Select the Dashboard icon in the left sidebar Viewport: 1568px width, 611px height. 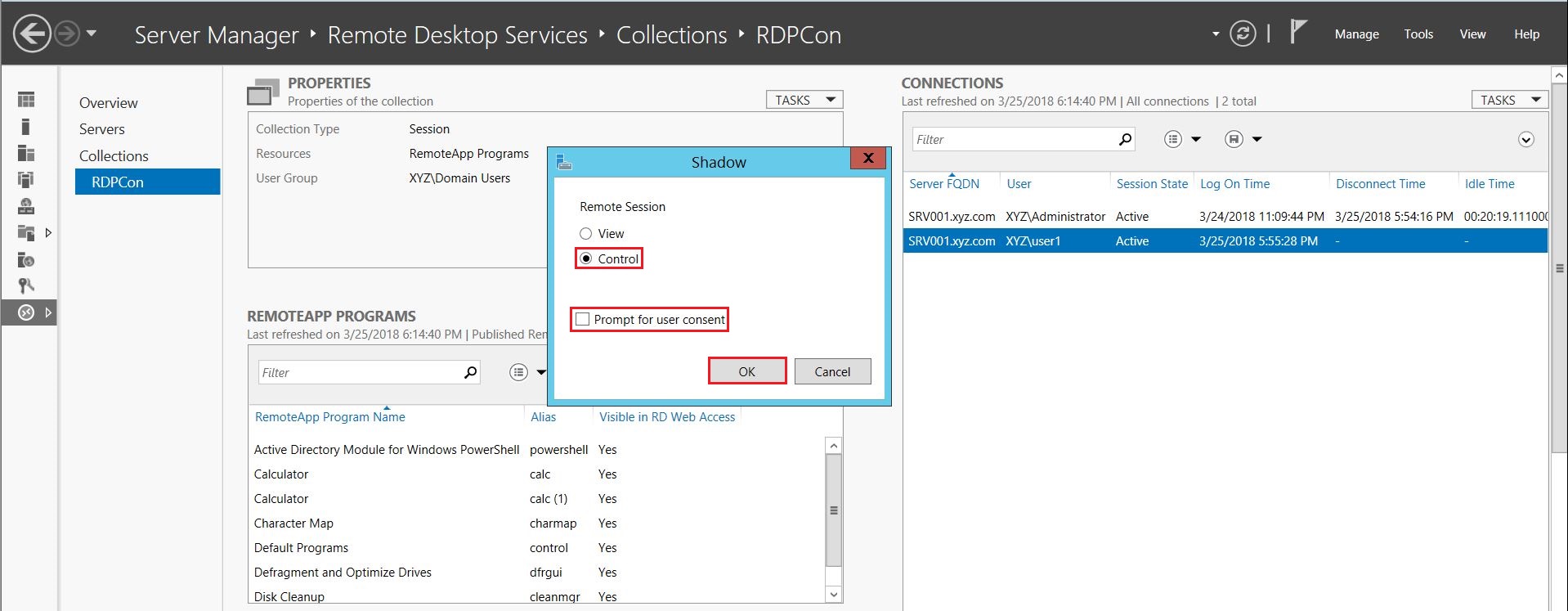26,100
